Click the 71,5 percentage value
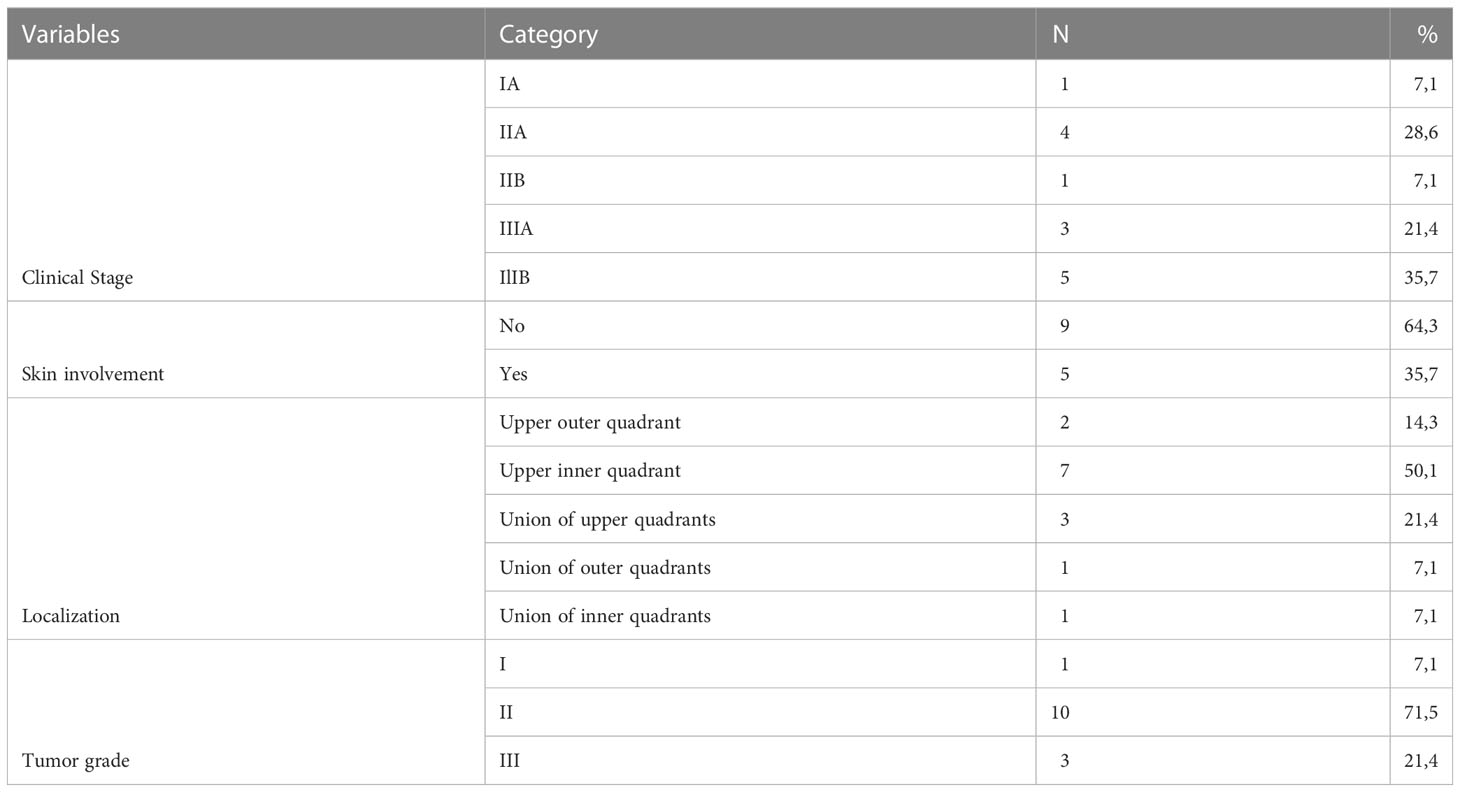Screen dimensions: 1460x792 [x=1420, y=713]
